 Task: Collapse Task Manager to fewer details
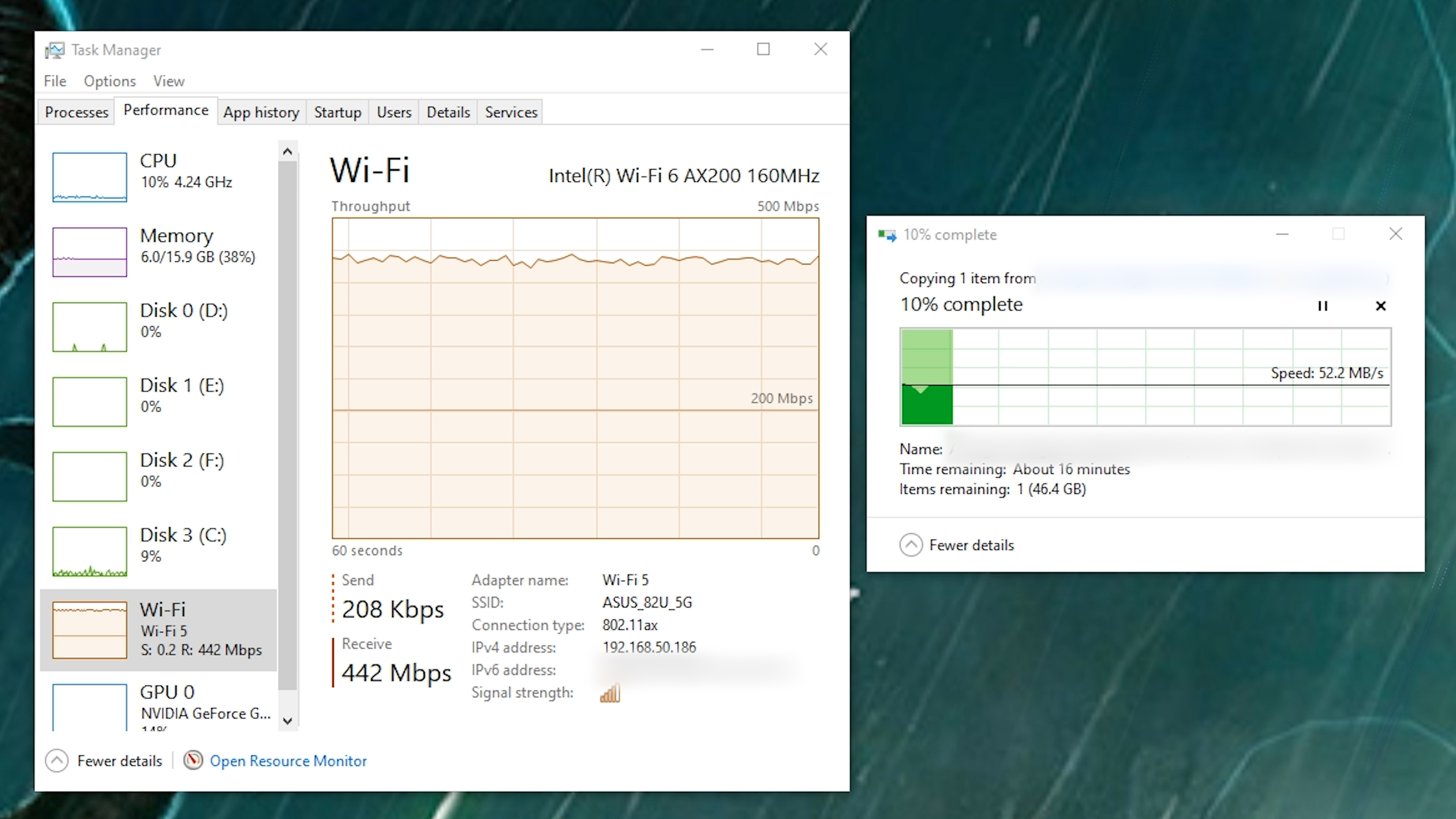tap(104, 761)
